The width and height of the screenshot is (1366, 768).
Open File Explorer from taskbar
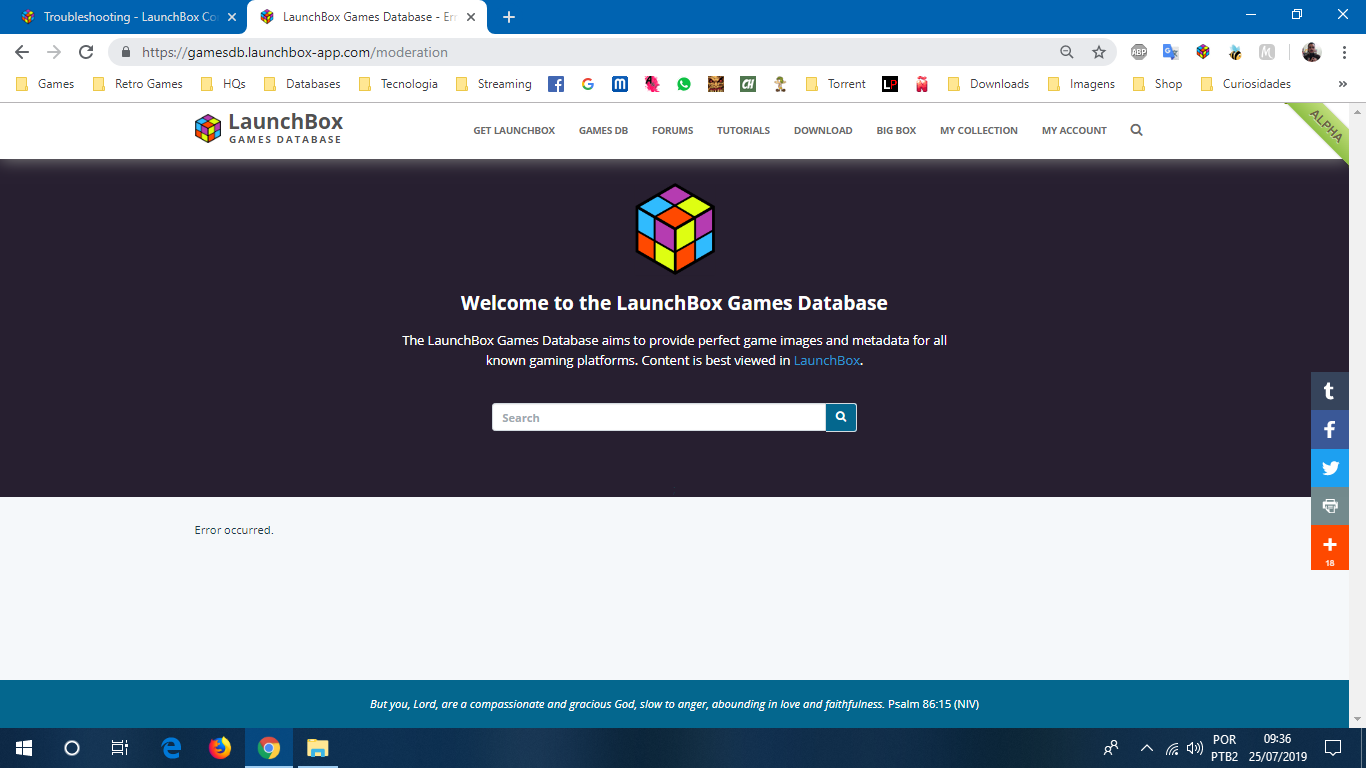[x=317, y=747]
